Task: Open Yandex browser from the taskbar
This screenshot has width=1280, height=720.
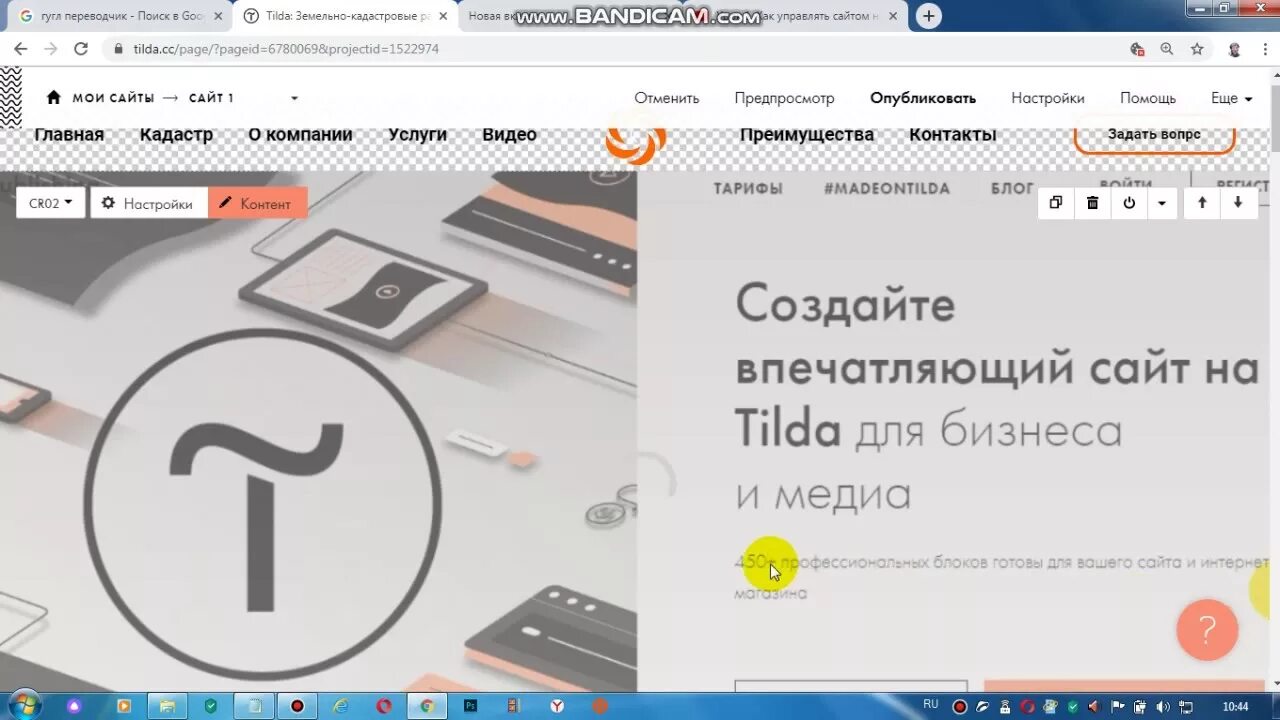Action: 557,706
